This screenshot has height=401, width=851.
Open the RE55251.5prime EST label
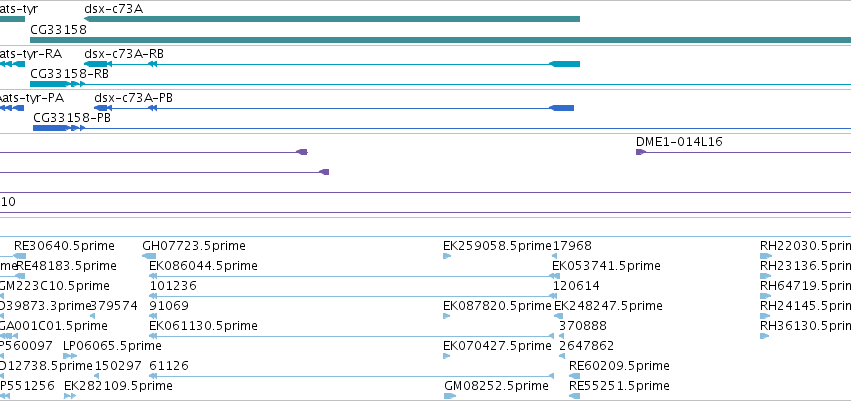[x=619, y=386]
